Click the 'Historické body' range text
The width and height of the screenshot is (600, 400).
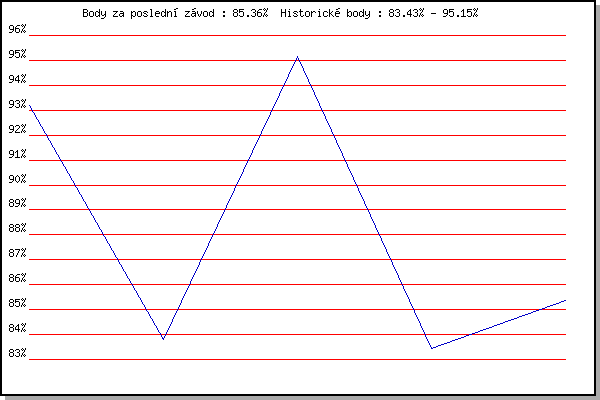pos(379,13)
